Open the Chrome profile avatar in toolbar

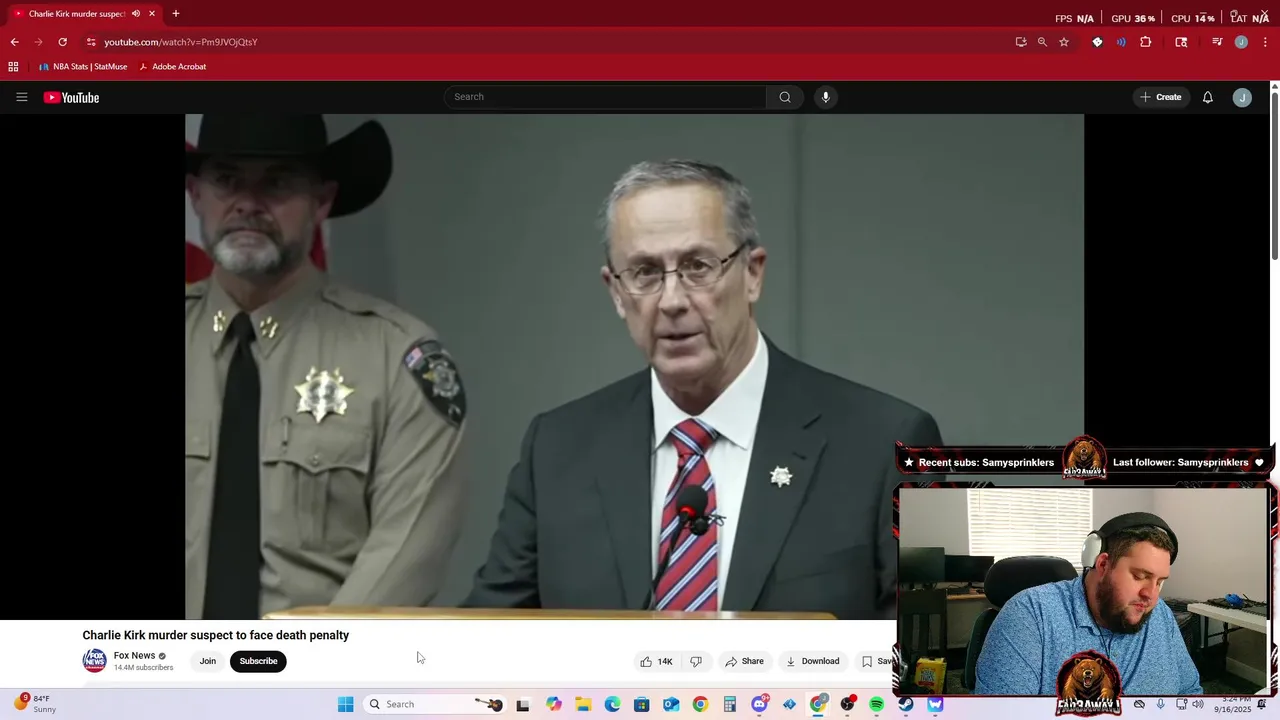click(x=1241, y=42)
